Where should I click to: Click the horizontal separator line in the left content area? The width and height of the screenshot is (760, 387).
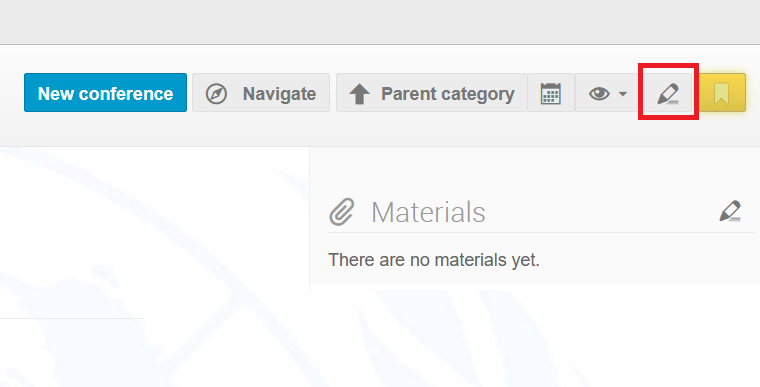tap(71, 319)
